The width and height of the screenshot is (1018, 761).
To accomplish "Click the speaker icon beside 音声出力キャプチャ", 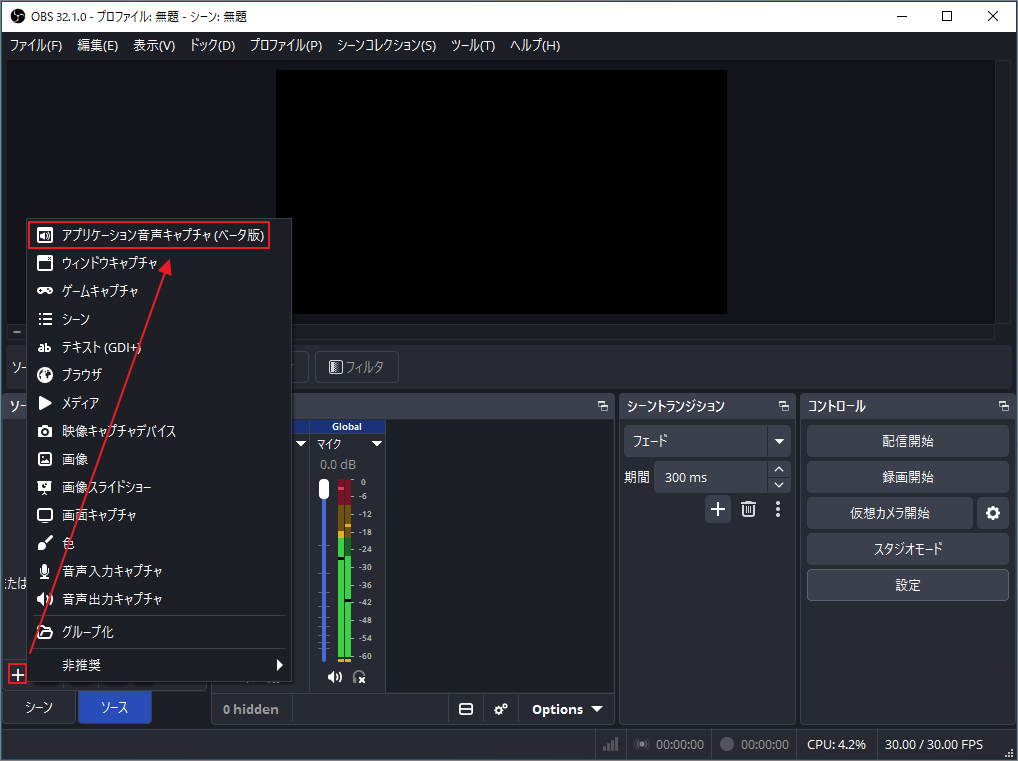I will coord(45,599).
